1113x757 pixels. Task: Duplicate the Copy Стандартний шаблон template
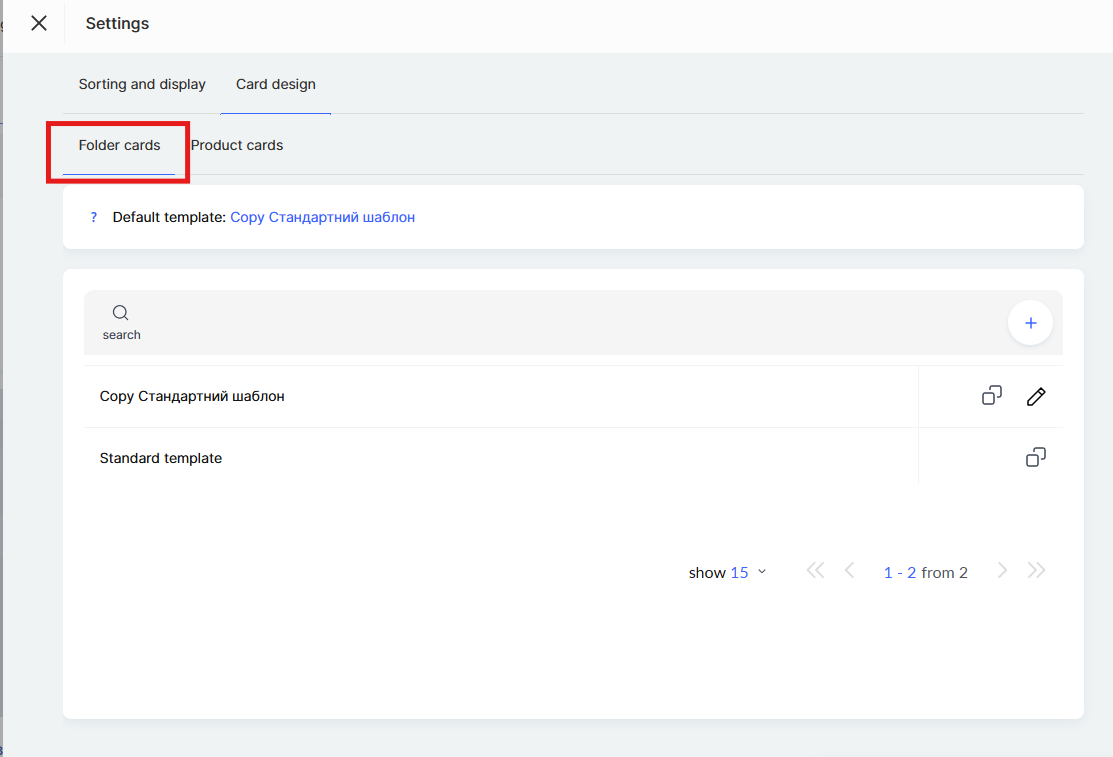991,396
